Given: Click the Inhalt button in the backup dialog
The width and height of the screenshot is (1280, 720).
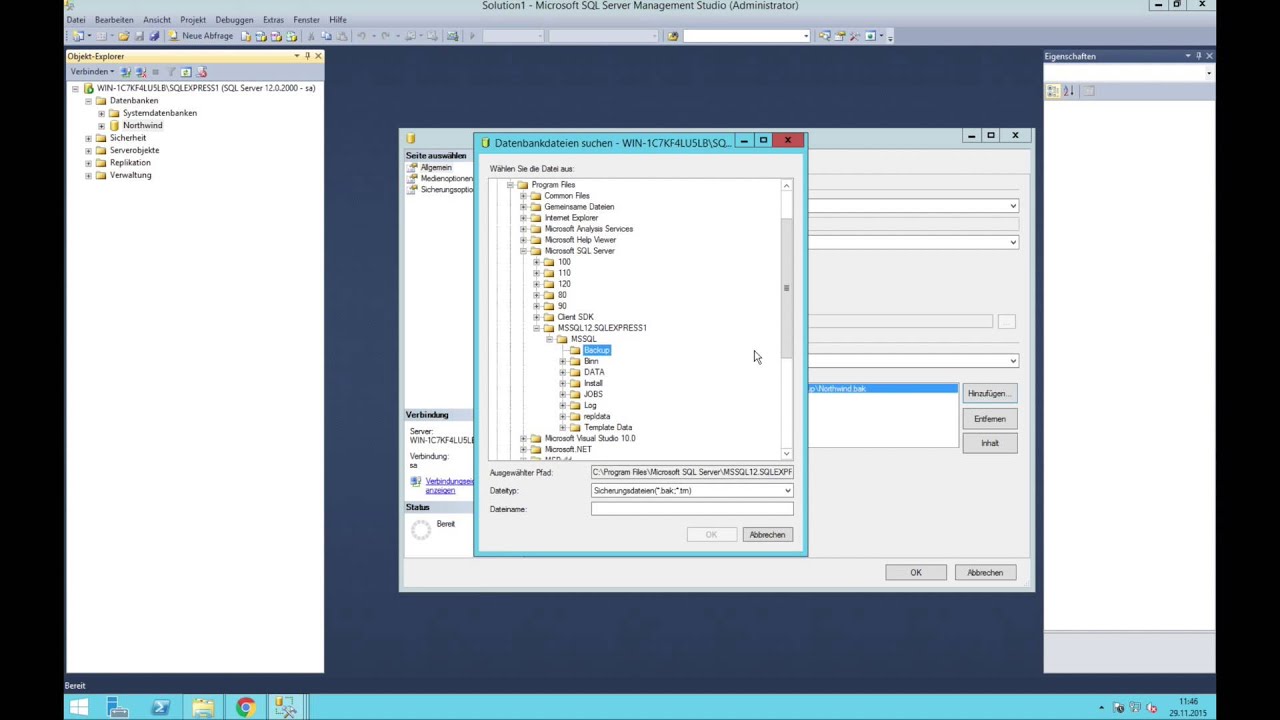Looking at the screenshot, I should click(x=990, y=443).
